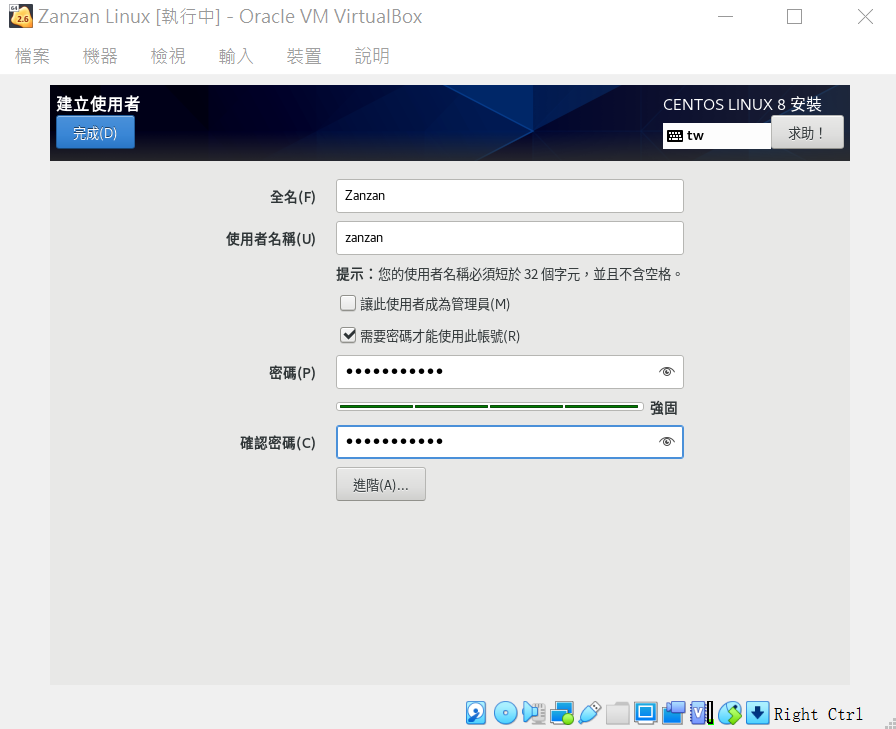
Task: Enable 讓此使用者成為管理員 checkbox
Action: (348, 303)
